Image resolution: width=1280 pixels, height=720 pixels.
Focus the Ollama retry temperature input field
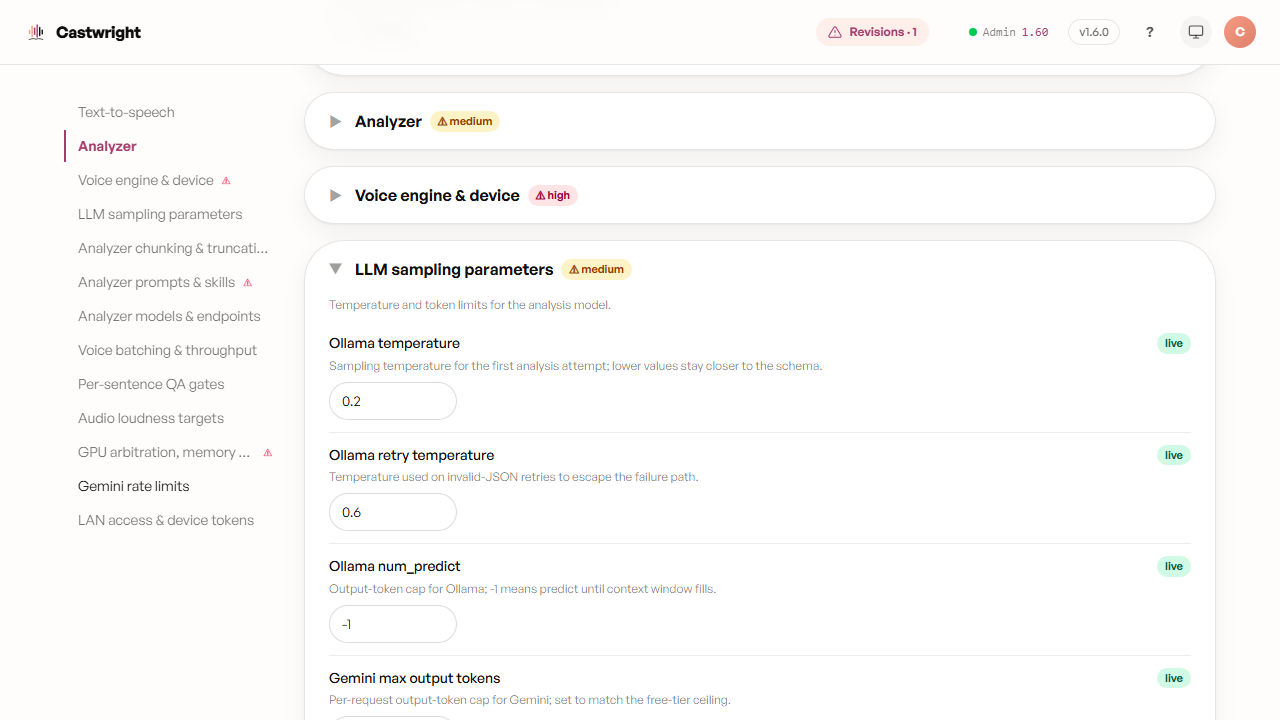point(393,512)
